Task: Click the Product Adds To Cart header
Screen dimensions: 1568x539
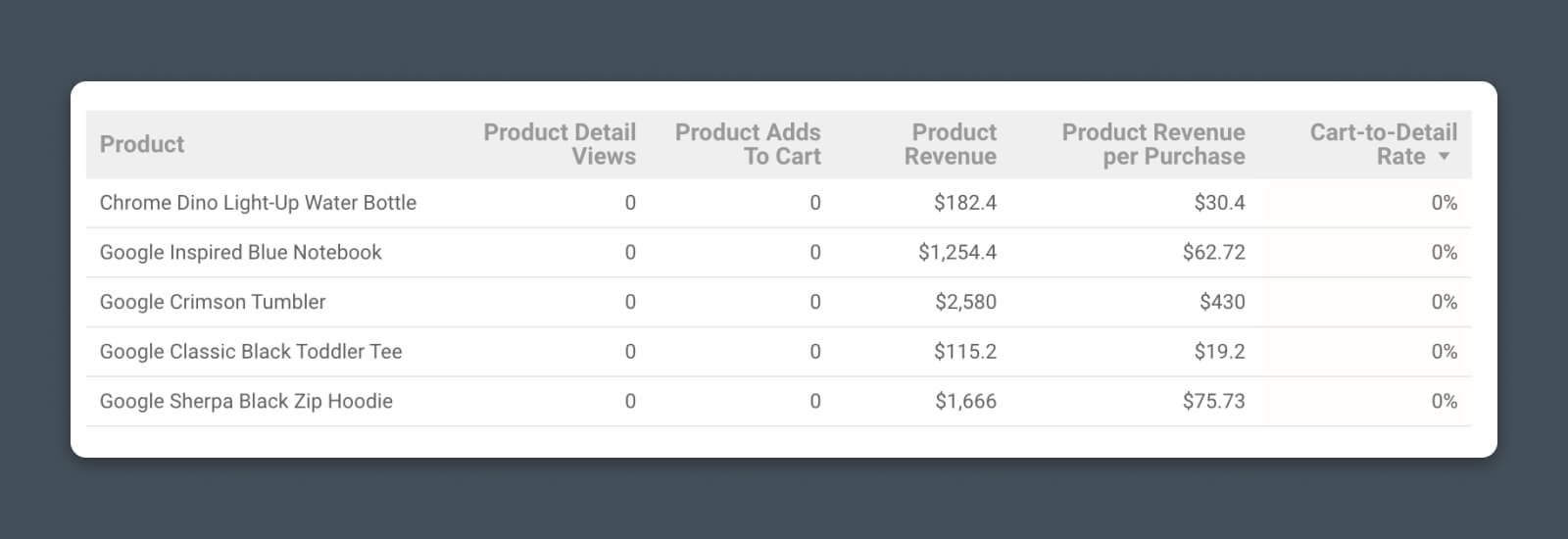Action: click(748, 144)
